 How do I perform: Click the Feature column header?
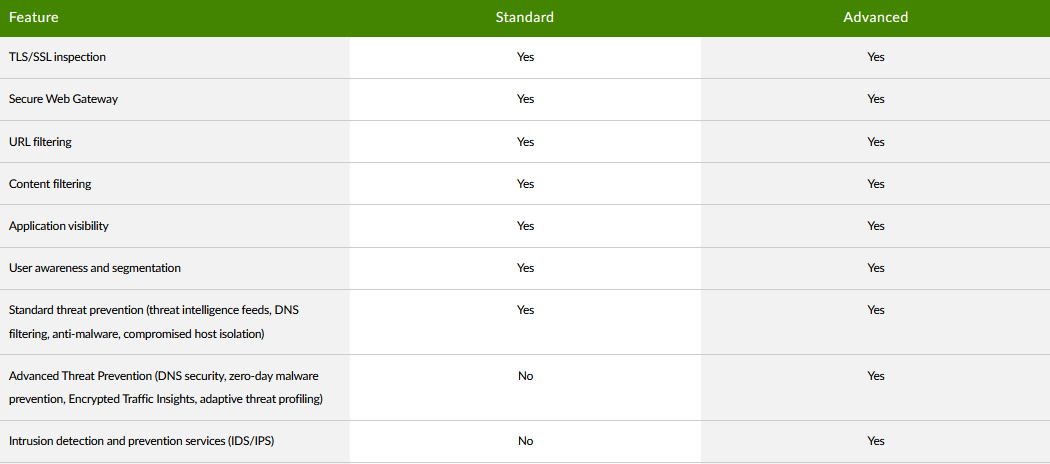33,17
